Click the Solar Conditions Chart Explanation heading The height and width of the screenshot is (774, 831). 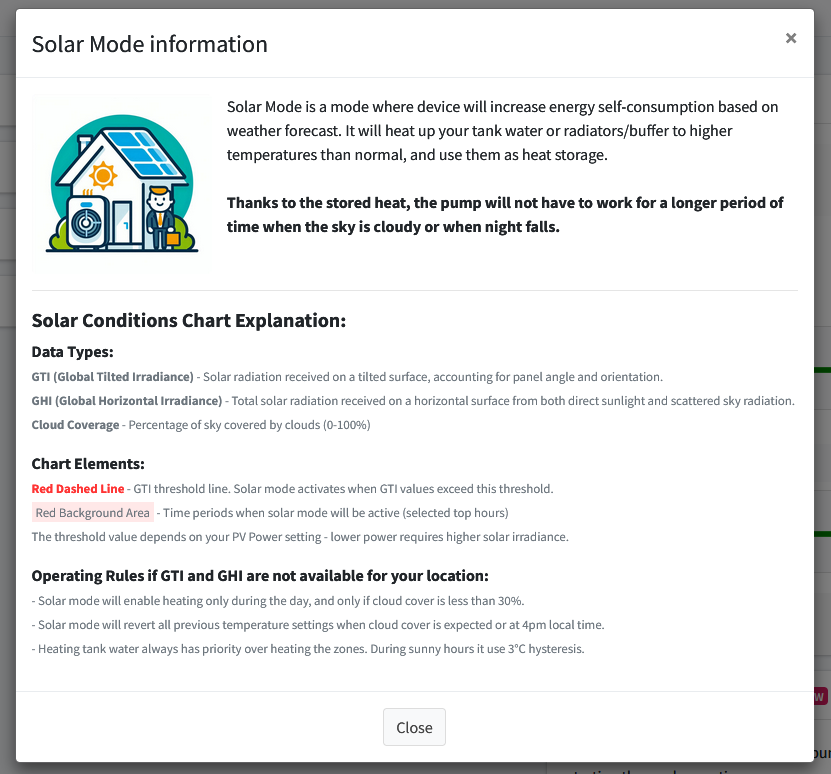(189, 321)
